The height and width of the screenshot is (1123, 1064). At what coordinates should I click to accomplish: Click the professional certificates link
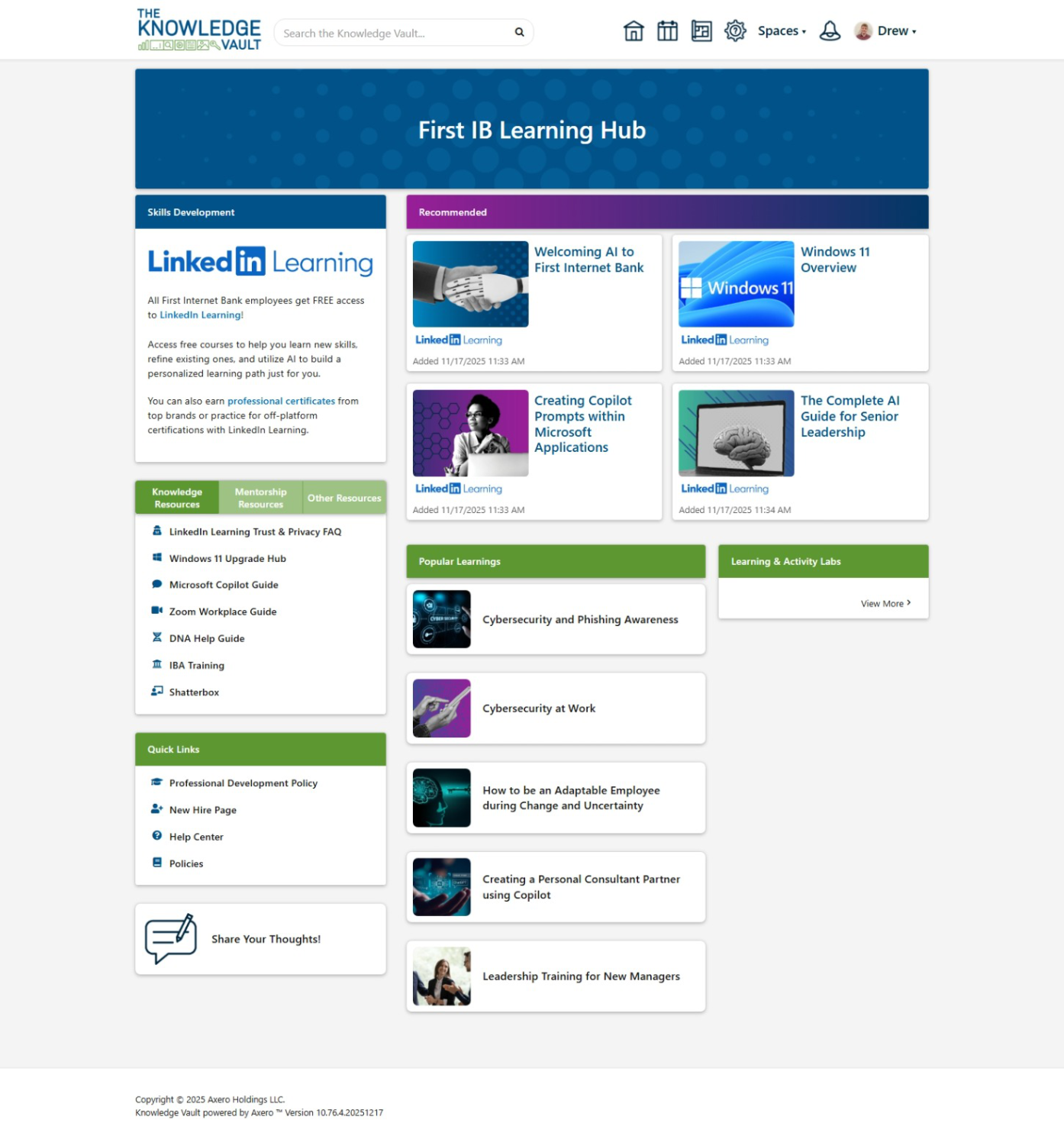(281, 400)
